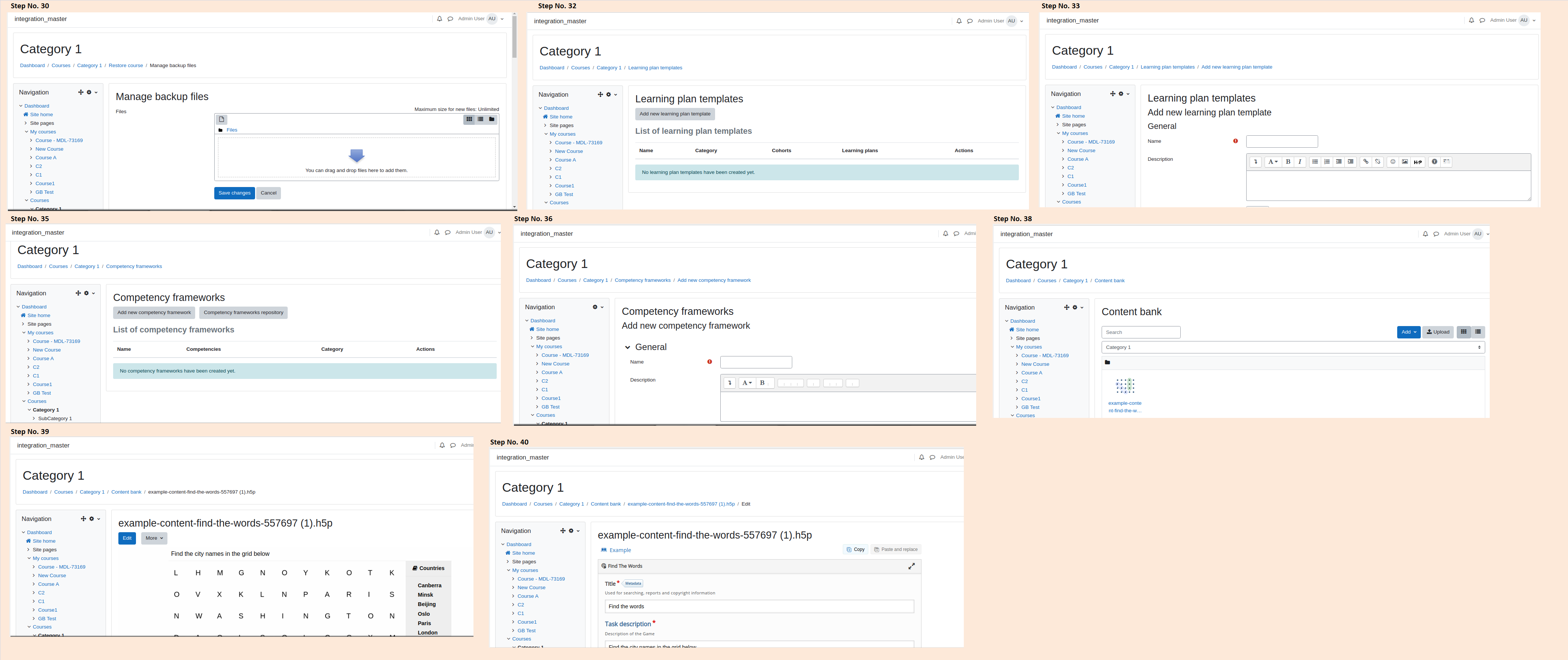The width and height of the screenshot is (1568, 660).
Task: Open paragraph styles dropdown in learning plan editor
Action: point(1273,162)
